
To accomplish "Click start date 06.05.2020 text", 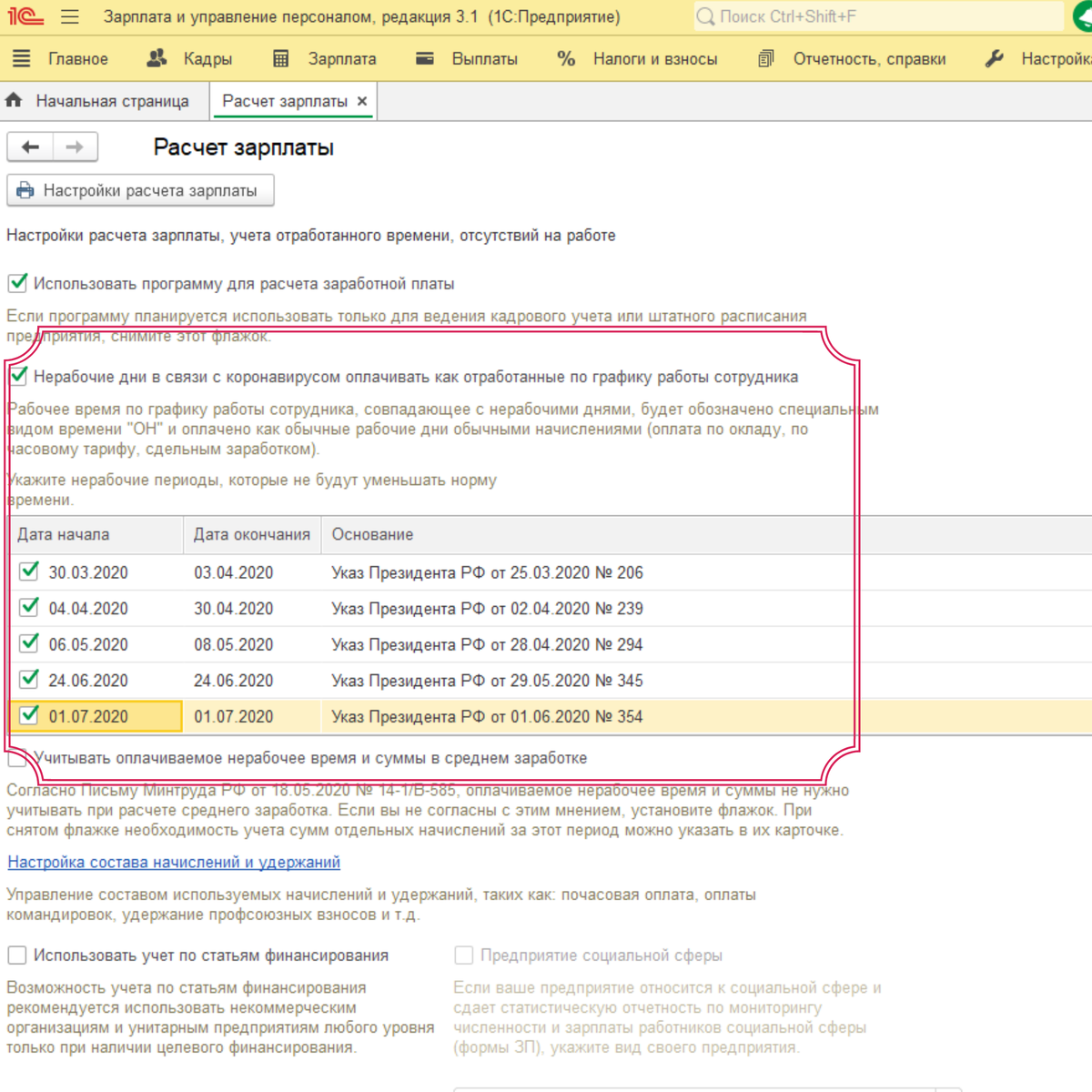I will pos(88,644).
